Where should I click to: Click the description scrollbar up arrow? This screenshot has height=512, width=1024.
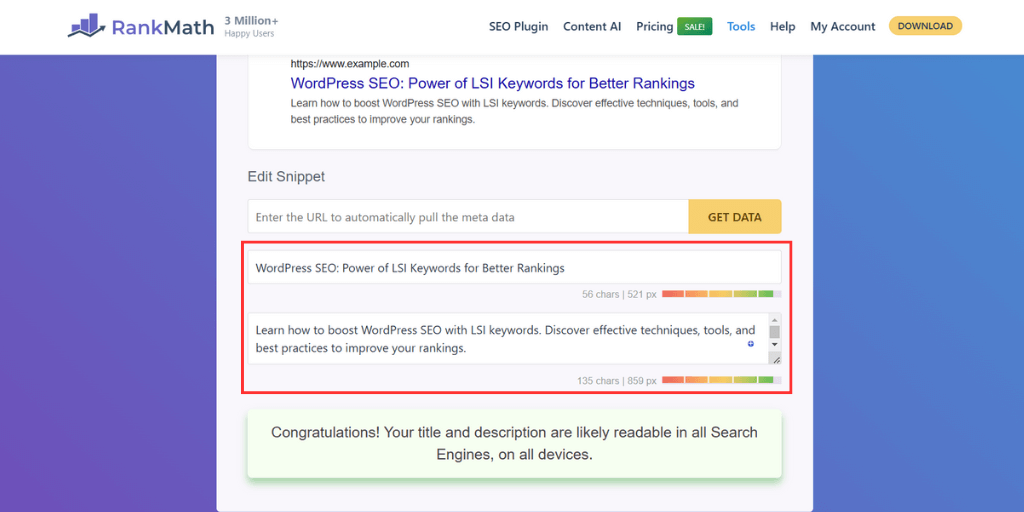click(x=775, y=319)
